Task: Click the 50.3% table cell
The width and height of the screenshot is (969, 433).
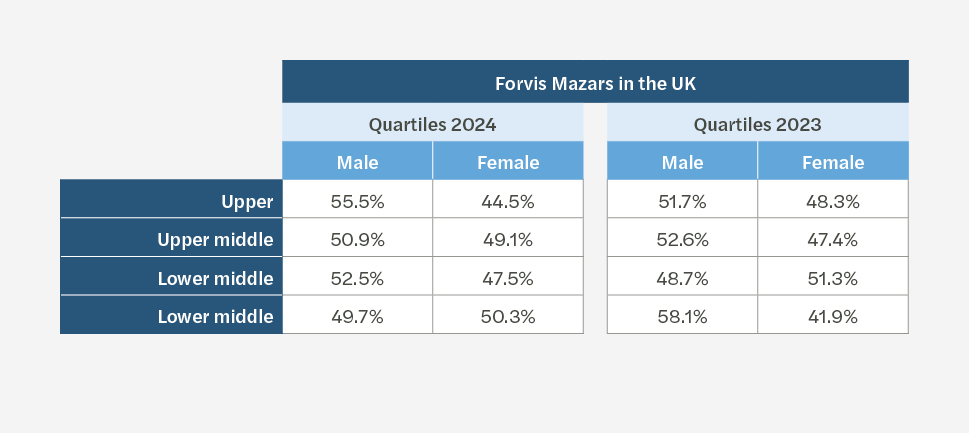Action: click(508, 317)
